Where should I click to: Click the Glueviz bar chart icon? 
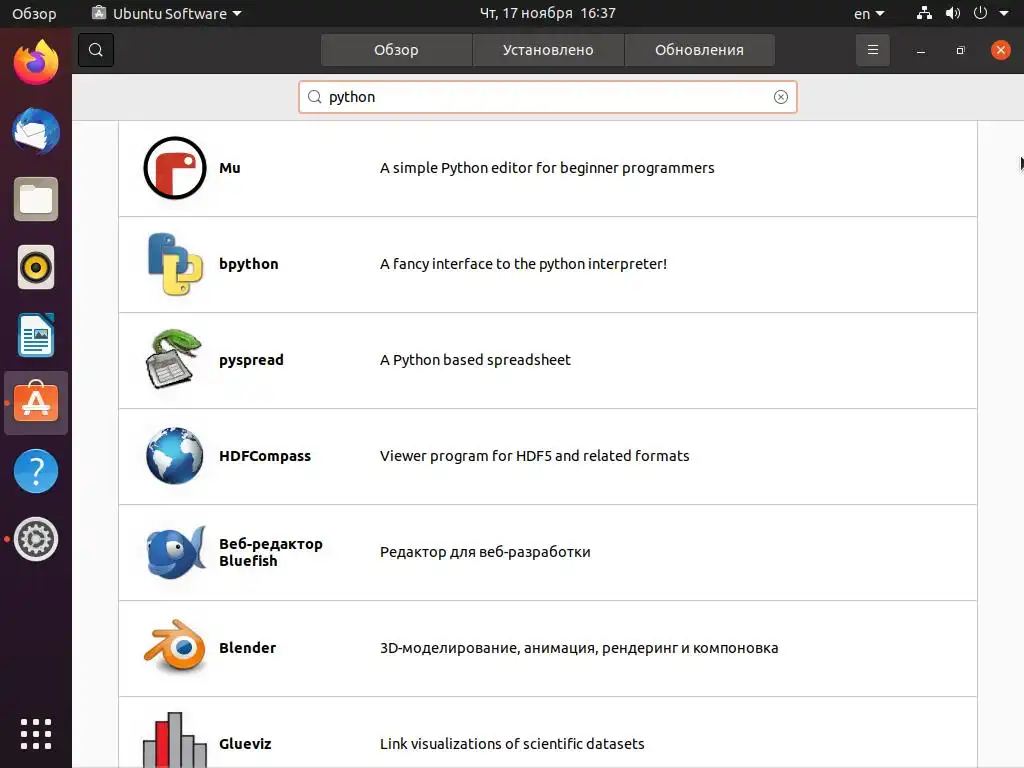(x=174, y=740)
